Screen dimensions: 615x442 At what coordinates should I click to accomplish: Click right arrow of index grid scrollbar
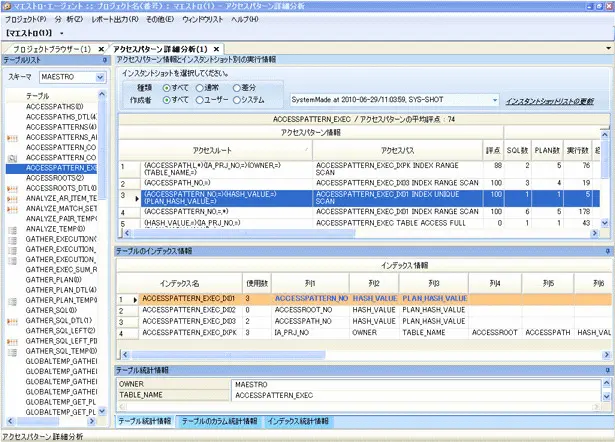(x=606, y=355)
